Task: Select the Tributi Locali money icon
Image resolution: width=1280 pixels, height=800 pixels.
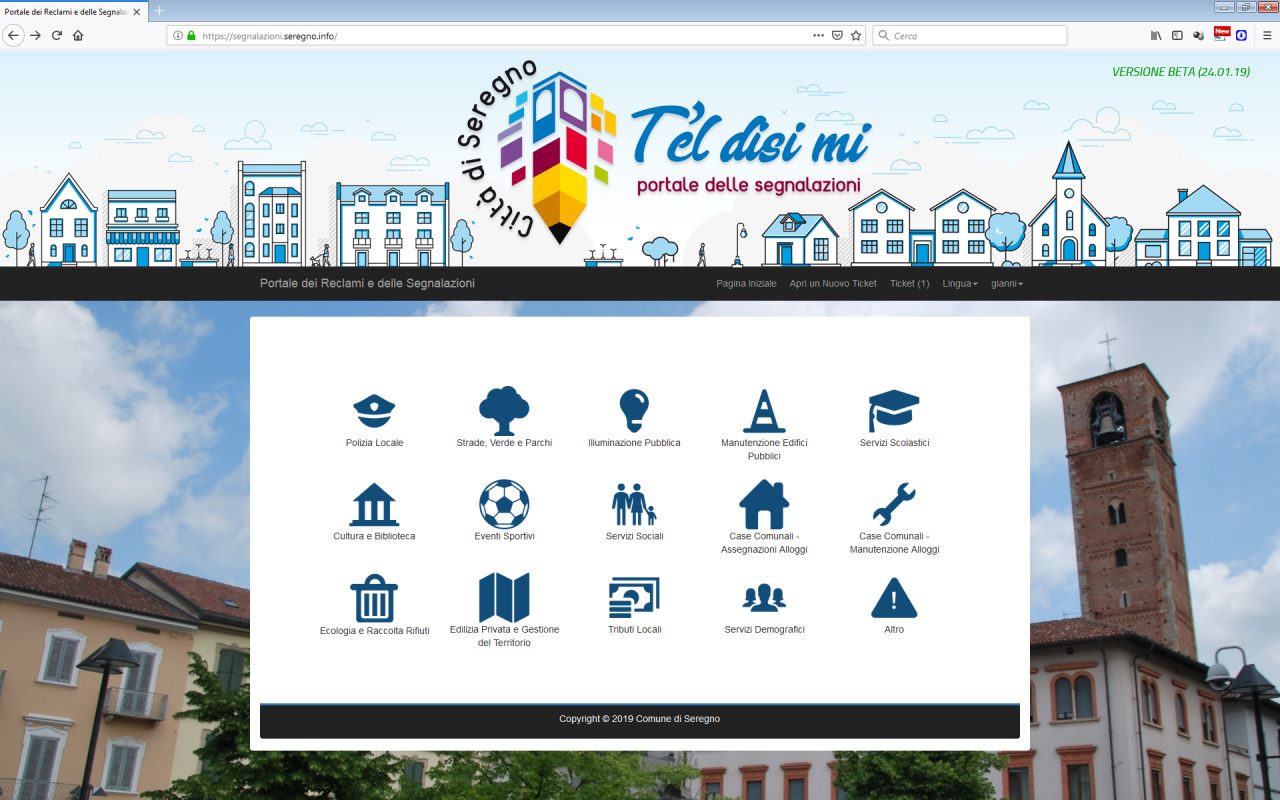Action: tap(634, 598)
